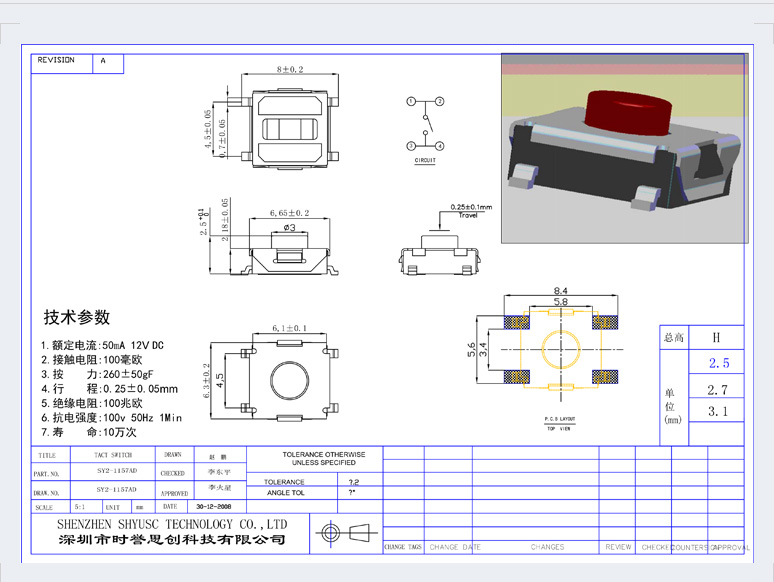The image size is (774, 582).
Task: Select spec line "抗电强度:100v 50Hz 1Min"
Action: point(112,418)
